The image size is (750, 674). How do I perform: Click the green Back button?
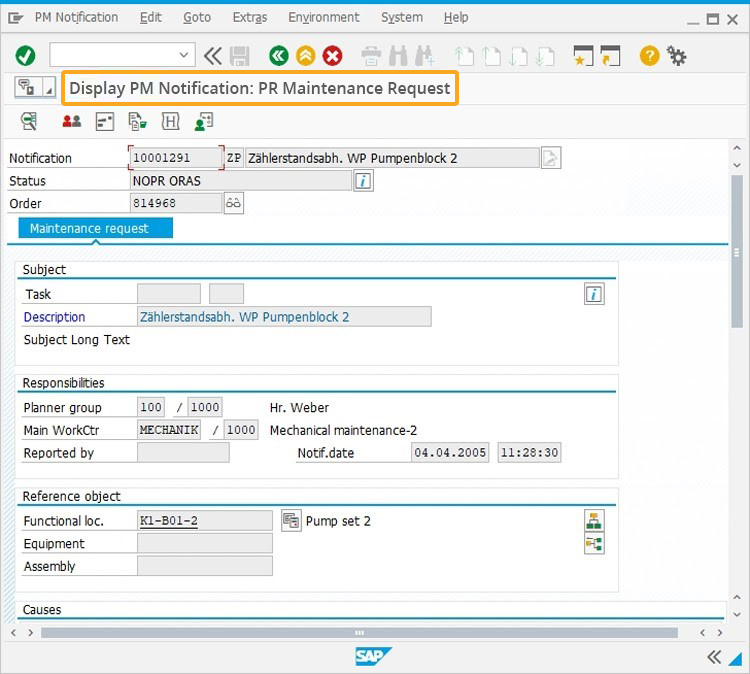[x=278, y=56]
